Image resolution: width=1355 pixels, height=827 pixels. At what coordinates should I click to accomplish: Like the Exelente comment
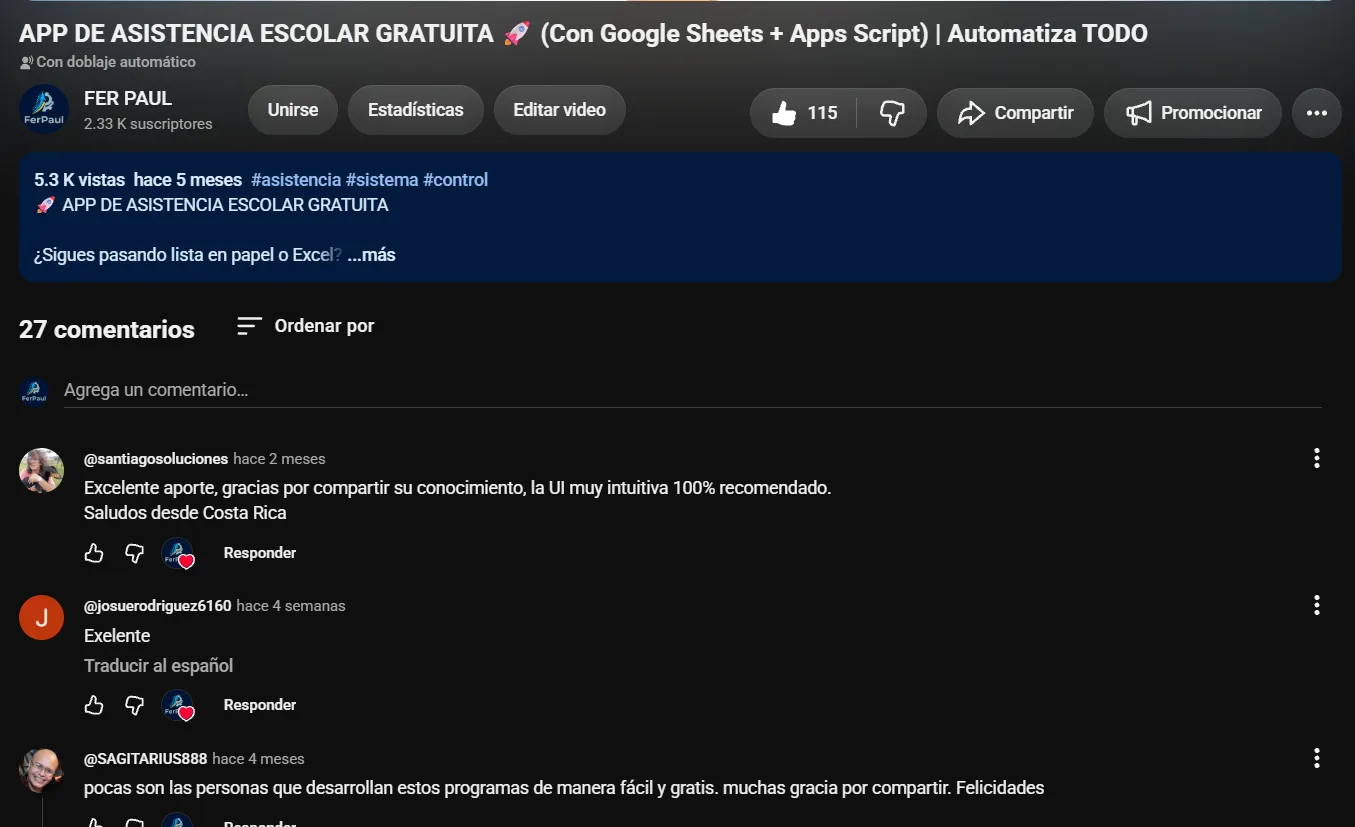pyautogui.click(x=94, y=705)
